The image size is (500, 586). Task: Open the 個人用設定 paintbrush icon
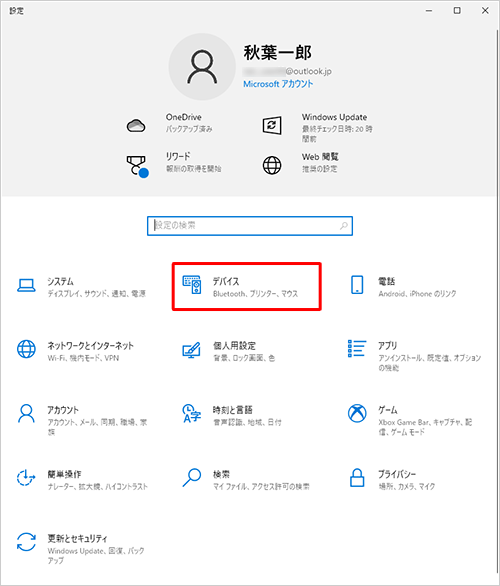click(x=191, y=350)
